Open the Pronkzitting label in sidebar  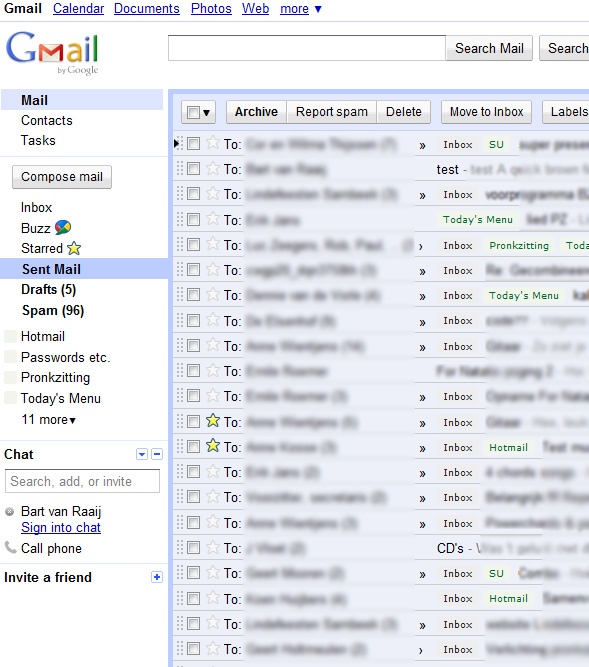point(55,377)
